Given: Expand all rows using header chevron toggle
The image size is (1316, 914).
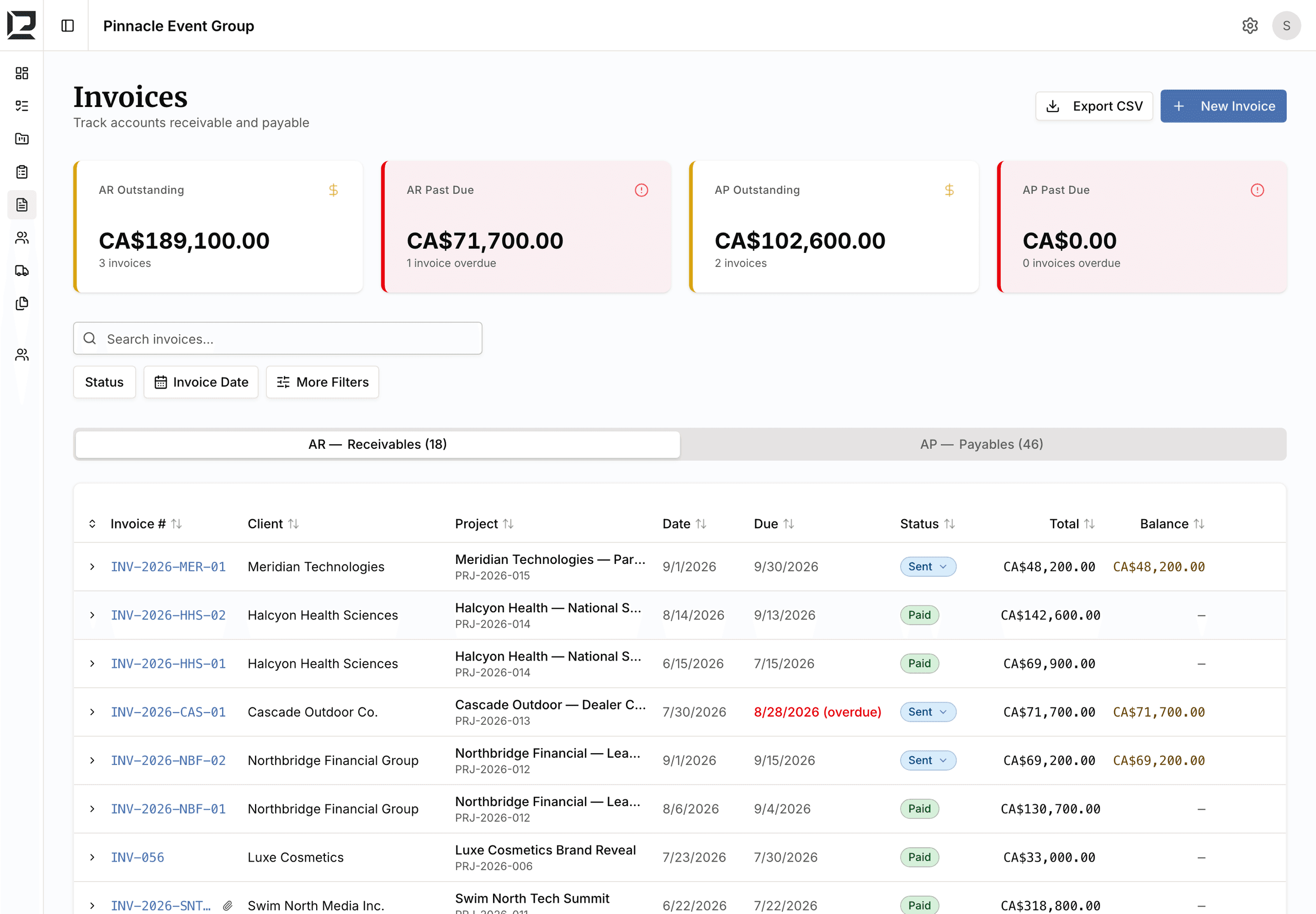Looking at the screenshot, I should [92, 524].
